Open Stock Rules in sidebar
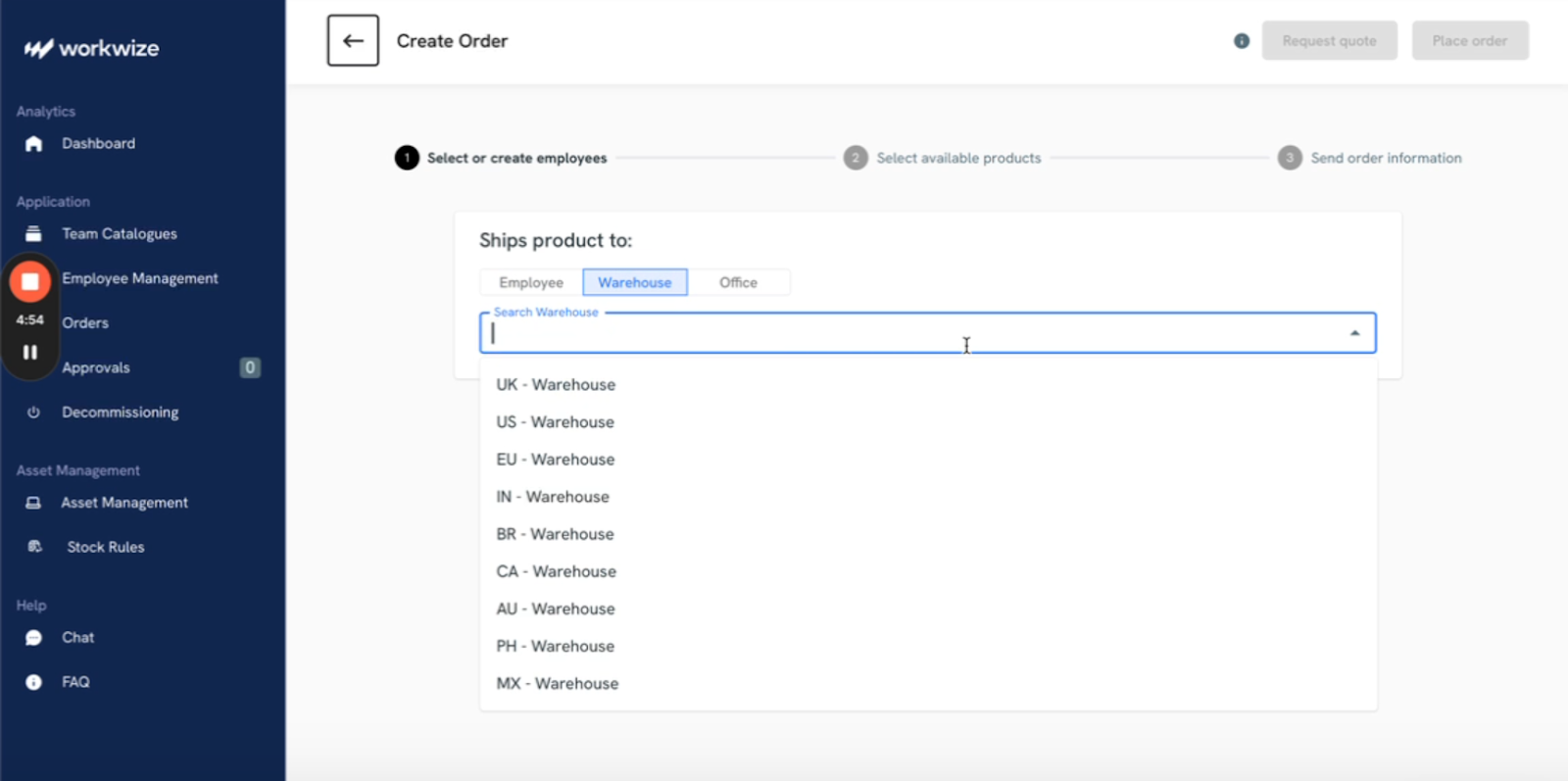Viewport: 1568px width, 781px height. point(105,547)
